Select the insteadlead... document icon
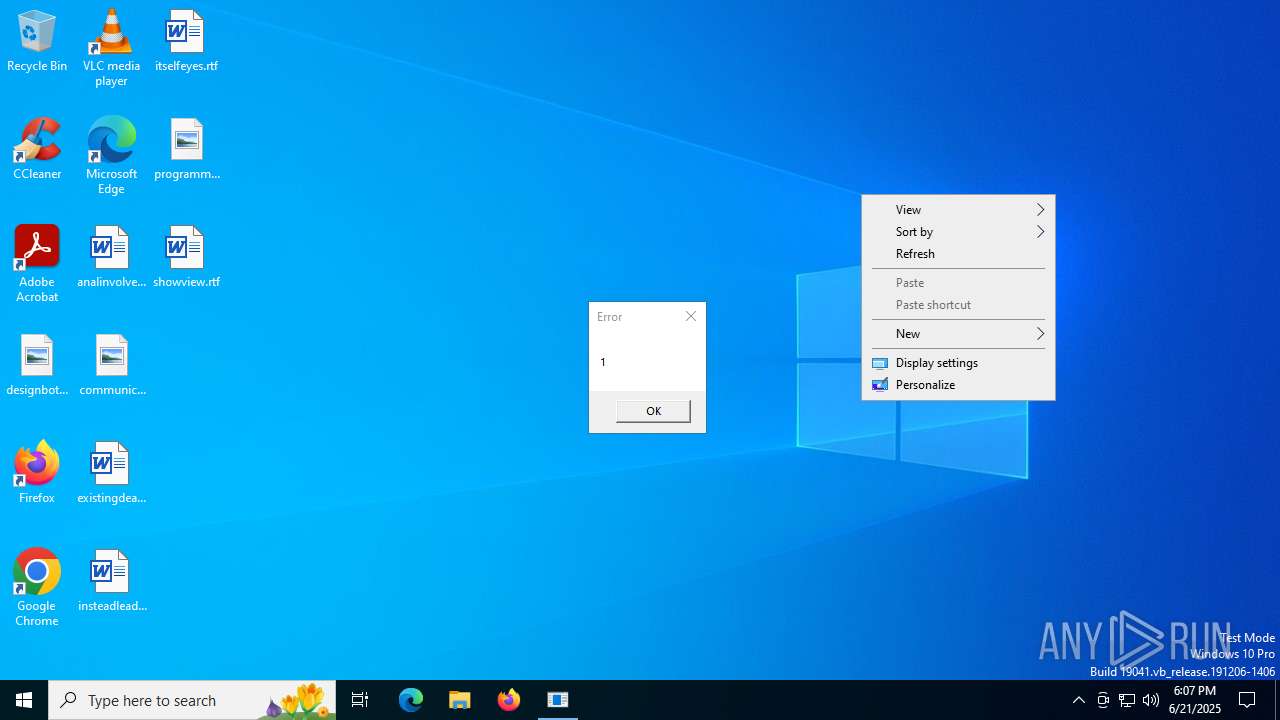 111,581
